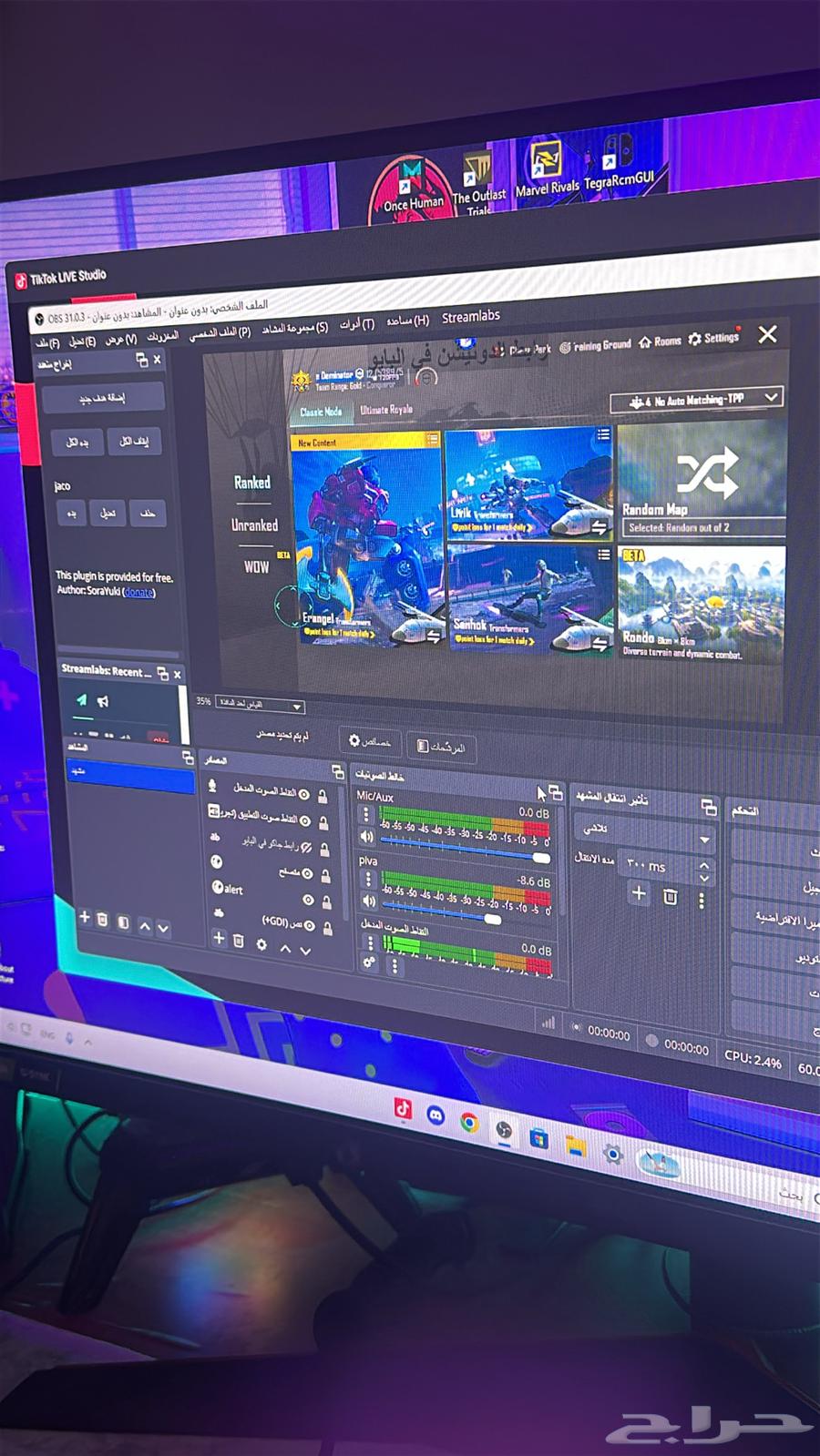The image size is (820, 1456).
Task: Open advanced audio properties gear icon
Action: (x=369, y=962)
